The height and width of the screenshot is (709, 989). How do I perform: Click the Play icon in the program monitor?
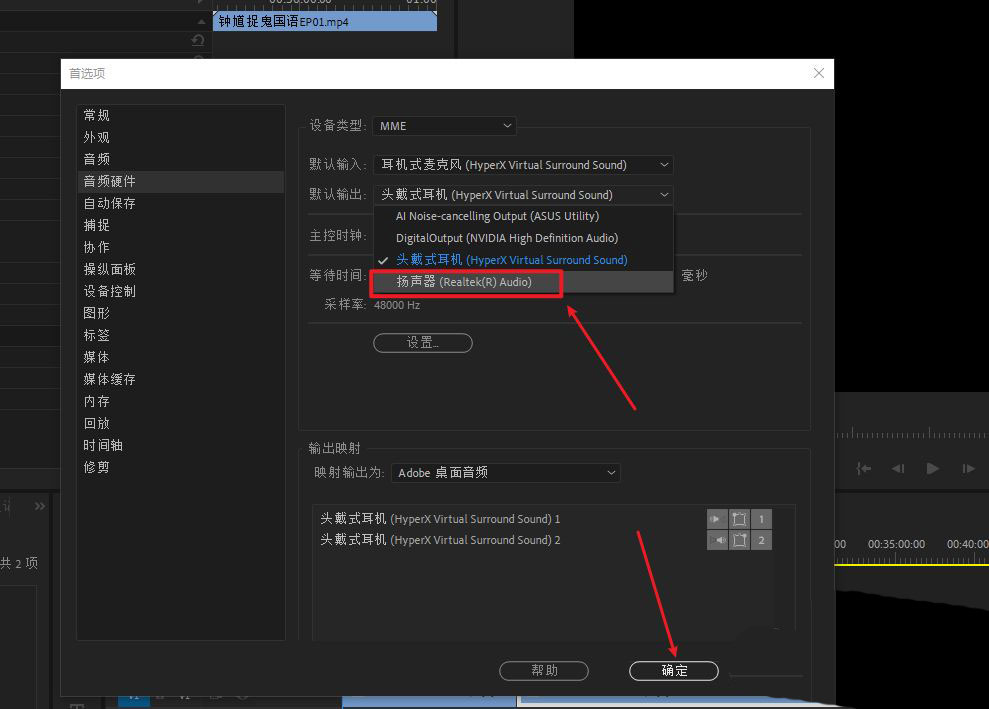[x=932, y=468]
